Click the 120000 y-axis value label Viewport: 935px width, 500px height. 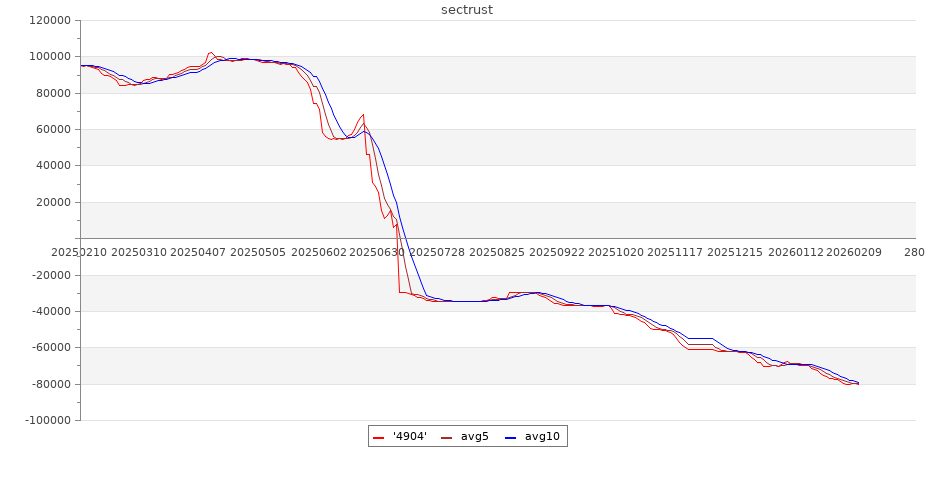coord(50,20)
